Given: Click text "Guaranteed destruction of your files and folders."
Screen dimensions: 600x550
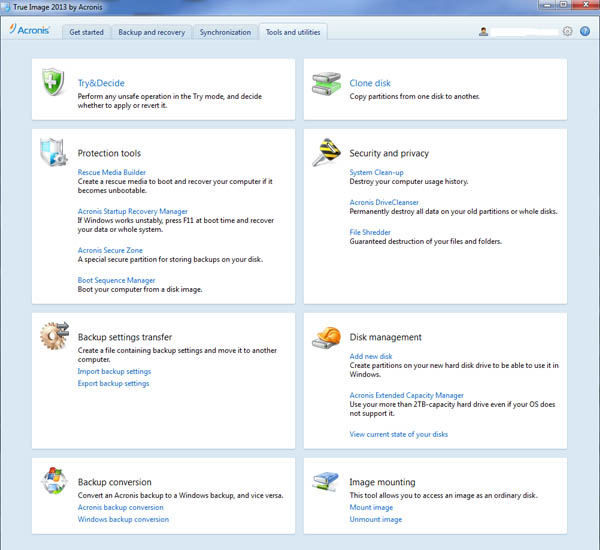Looking at the screenshot, I should pos(426,241).
